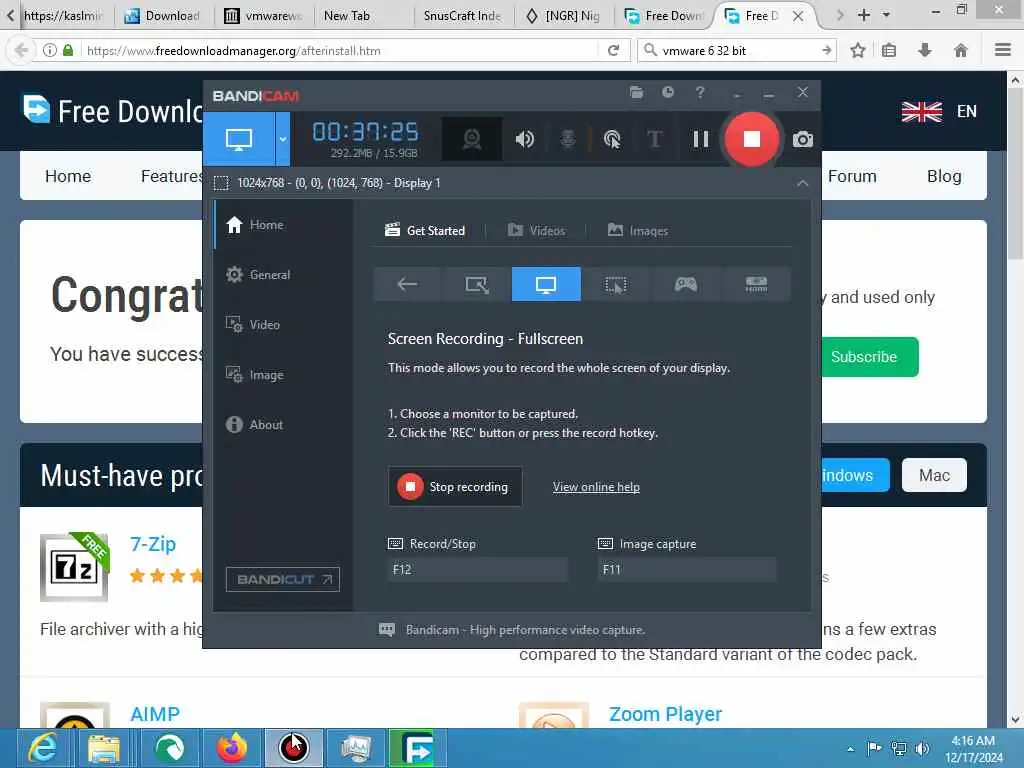Open Internet Explorer from the taskbar
The image size is (1024, 768).
[x=42, y=748]
